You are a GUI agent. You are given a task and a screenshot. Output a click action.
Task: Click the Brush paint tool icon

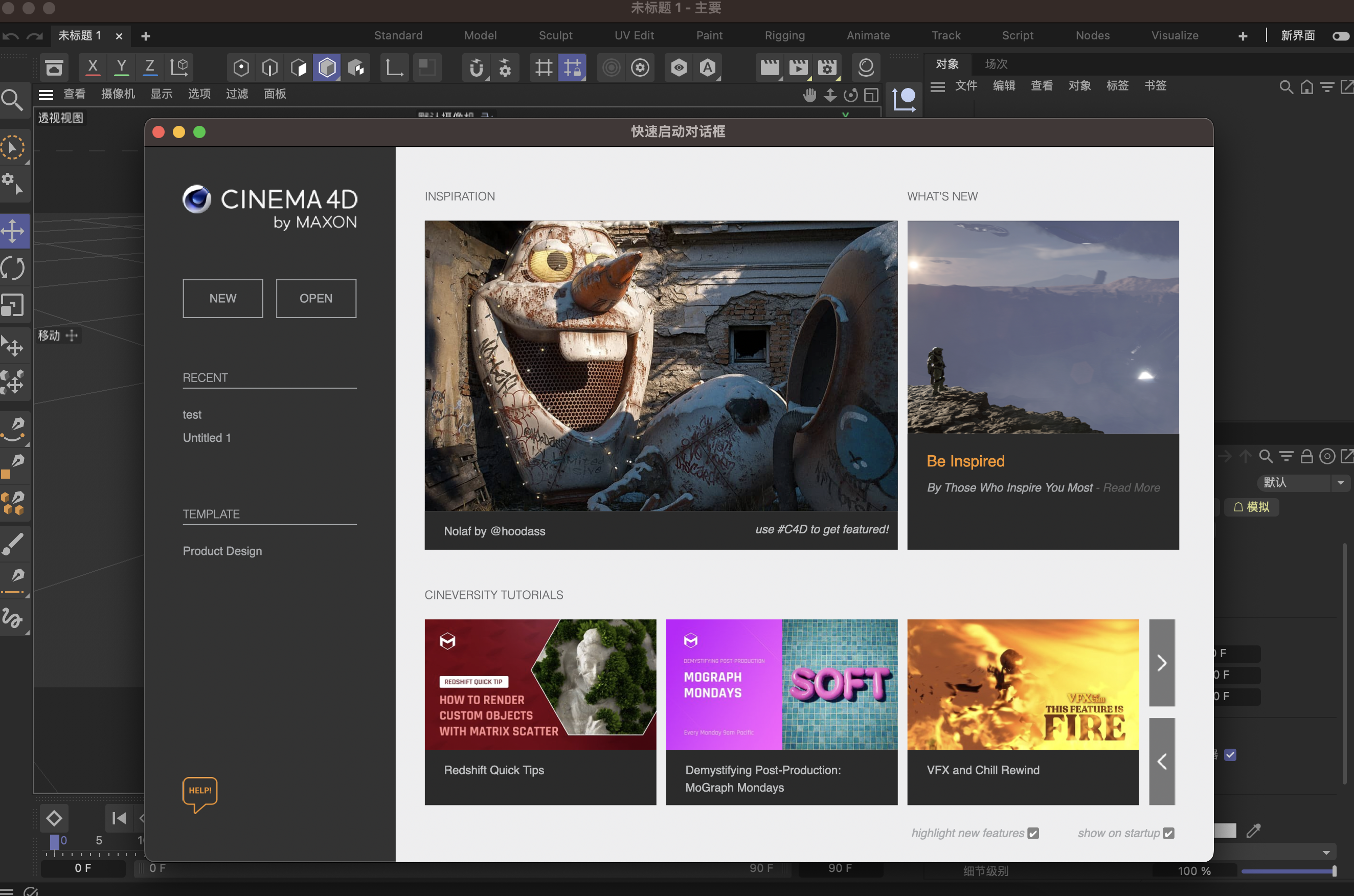click(14, 544)
